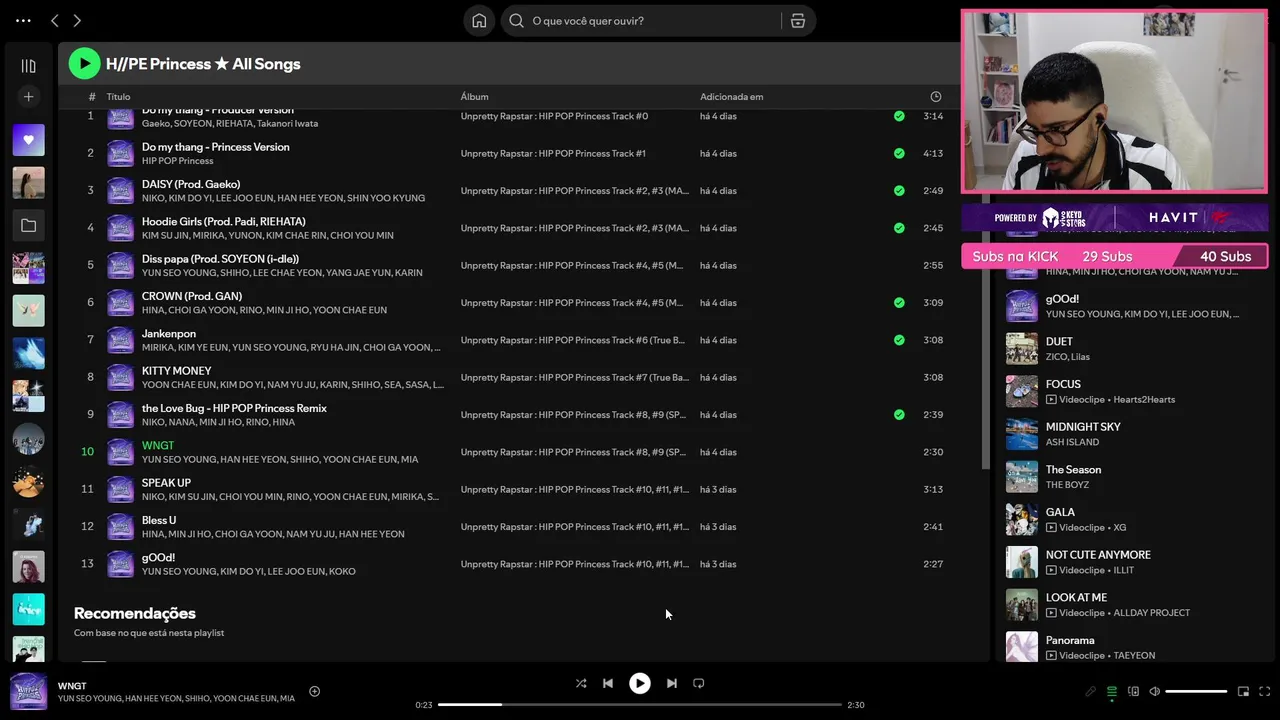Open the H//PE Princess ★ All Songs title
The height and width of the screenshot is (720, 1280).
[203, 64]
